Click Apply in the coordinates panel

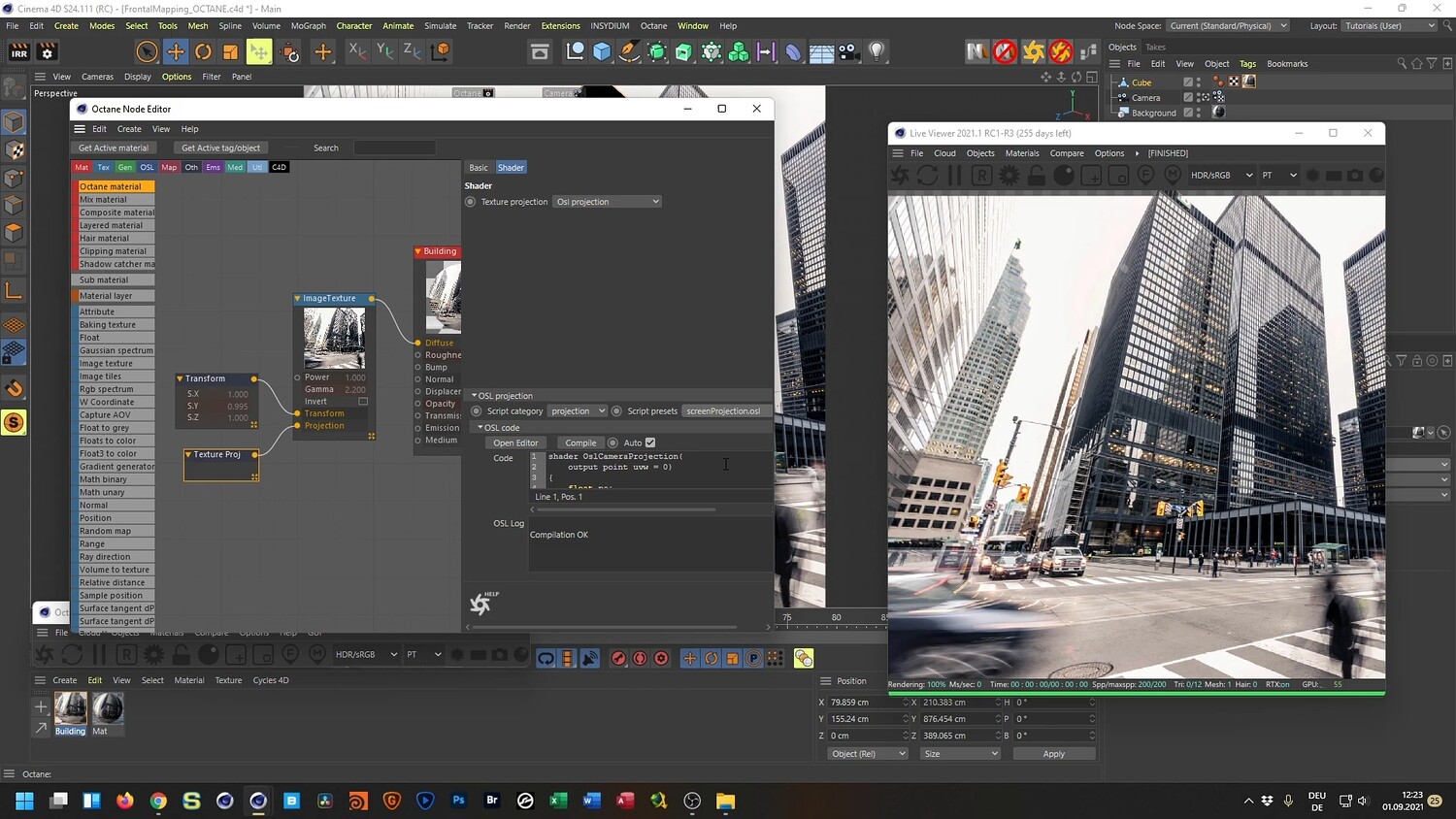click(1054, 754)
